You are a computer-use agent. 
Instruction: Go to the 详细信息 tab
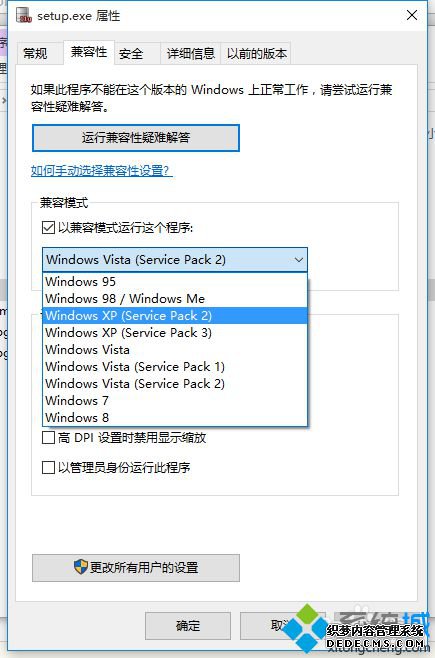pyautogui.click(x=191, y=53)
